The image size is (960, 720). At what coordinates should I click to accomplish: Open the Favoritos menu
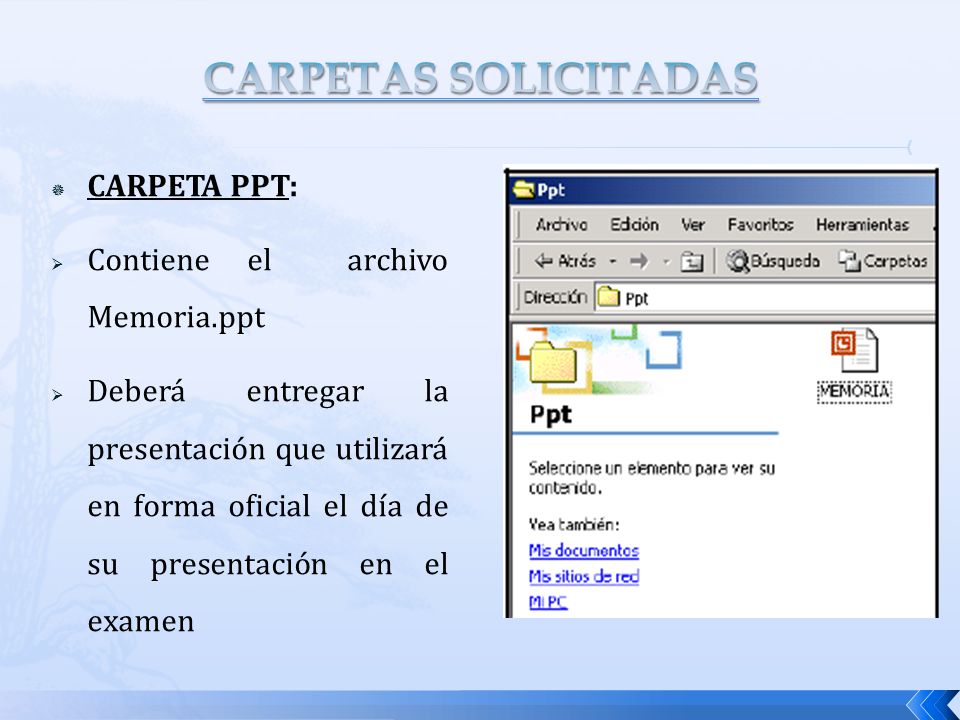tap(760, 225)
